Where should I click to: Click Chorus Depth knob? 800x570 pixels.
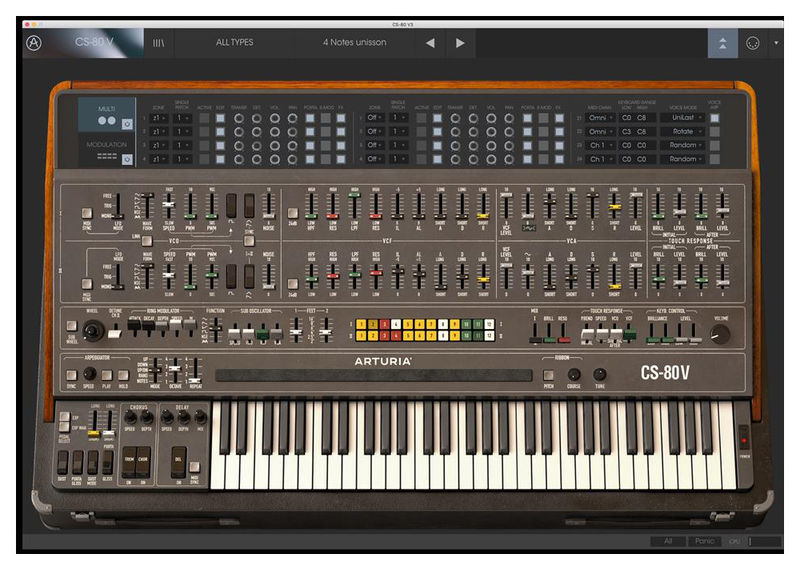pyautogui.click(x=147, y=417)
